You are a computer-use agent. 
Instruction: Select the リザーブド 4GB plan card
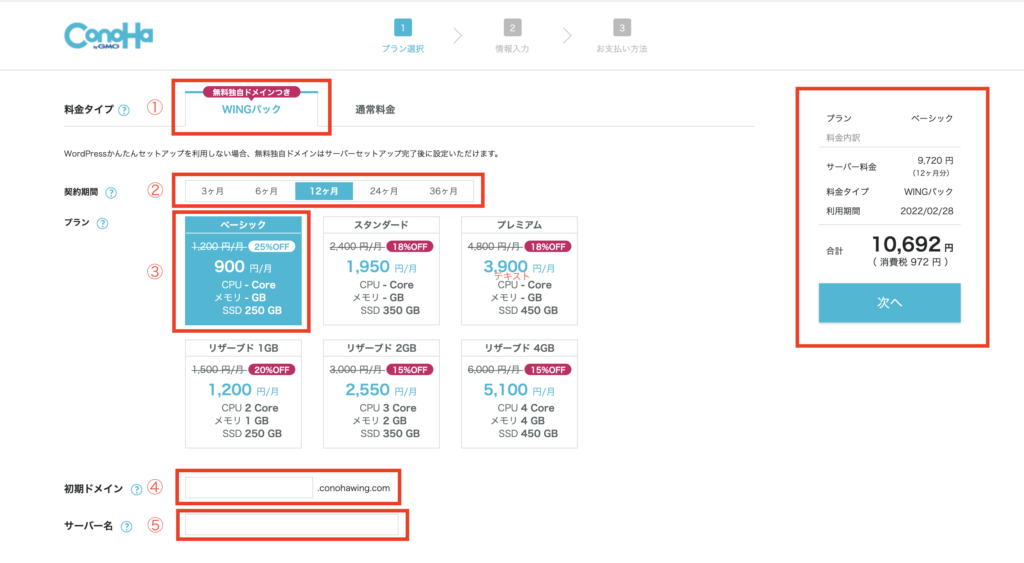(x=519, y=393)
